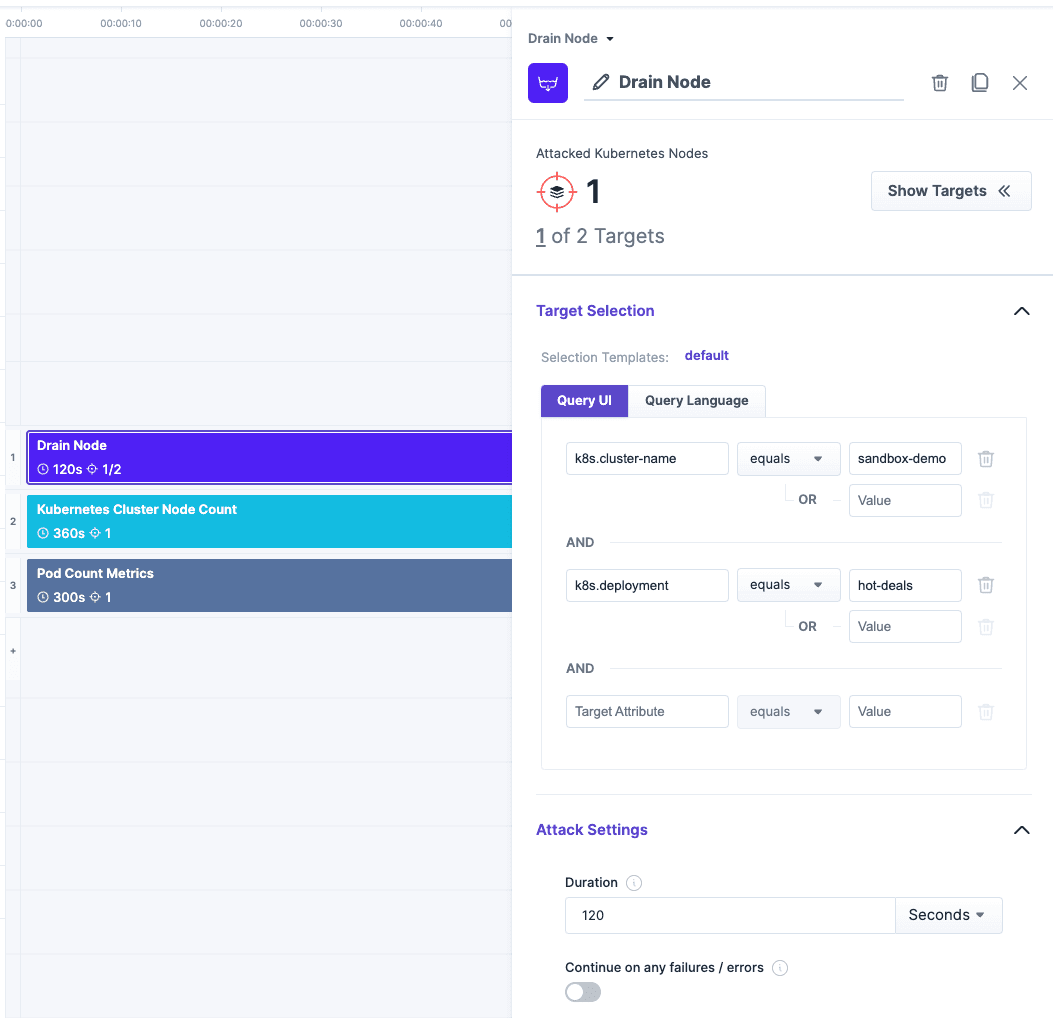The height and width of the screenshot is (1018, 1053).
Task: Duplicate the attack with the copy icon
Action: pos(980,83)
